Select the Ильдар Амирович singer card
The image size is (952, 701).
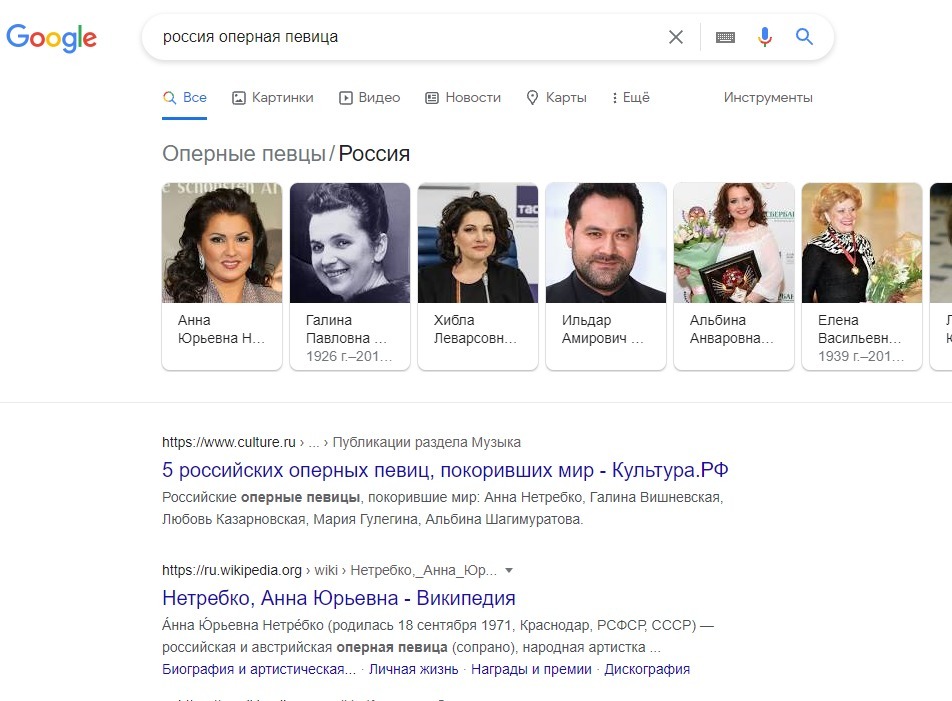coord(606,275)
